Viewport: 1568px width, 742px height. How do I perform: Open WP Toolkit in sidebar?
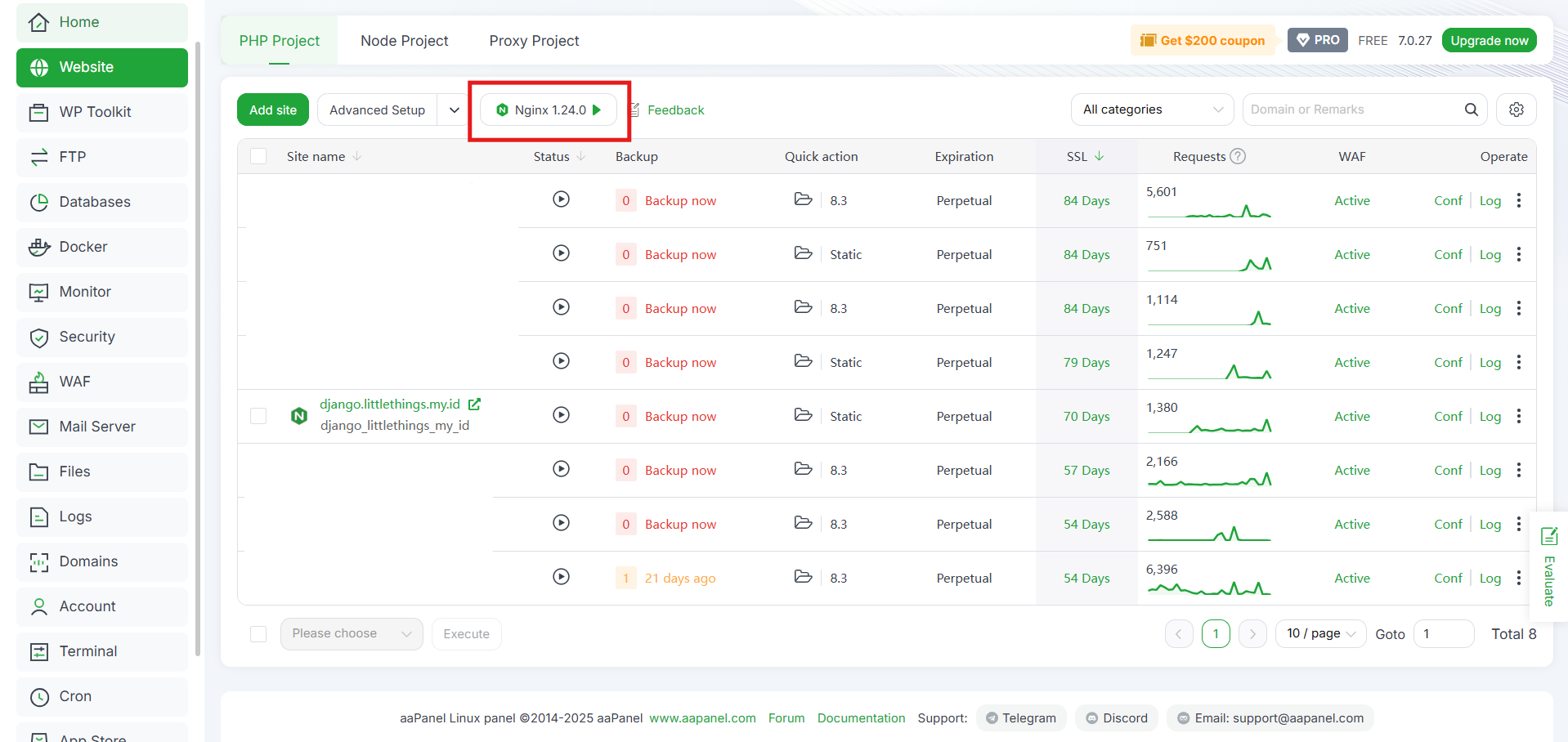click(x=102, y=112)
